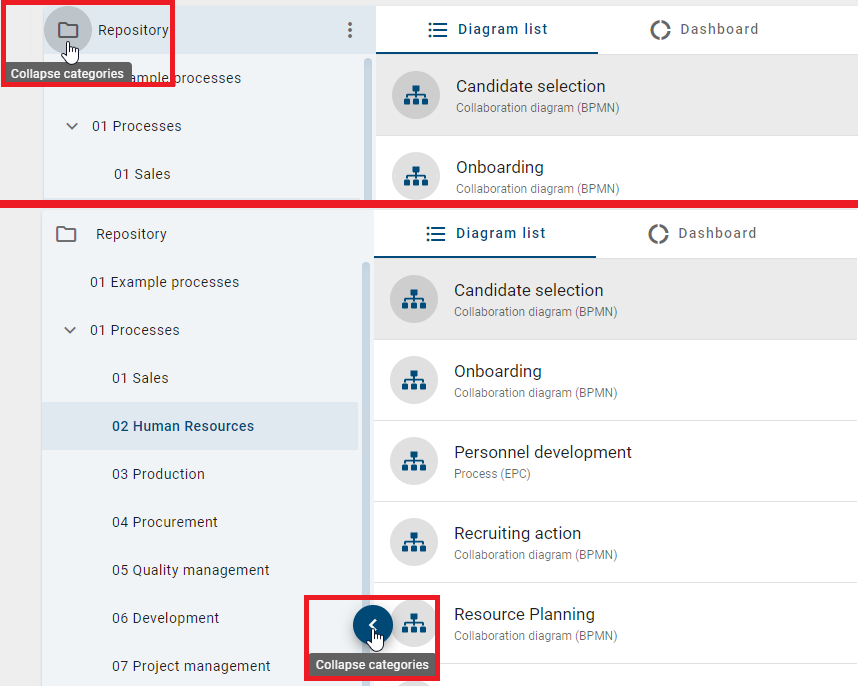
Task: Click the category tree scrollbar
Action: point(364,400)
